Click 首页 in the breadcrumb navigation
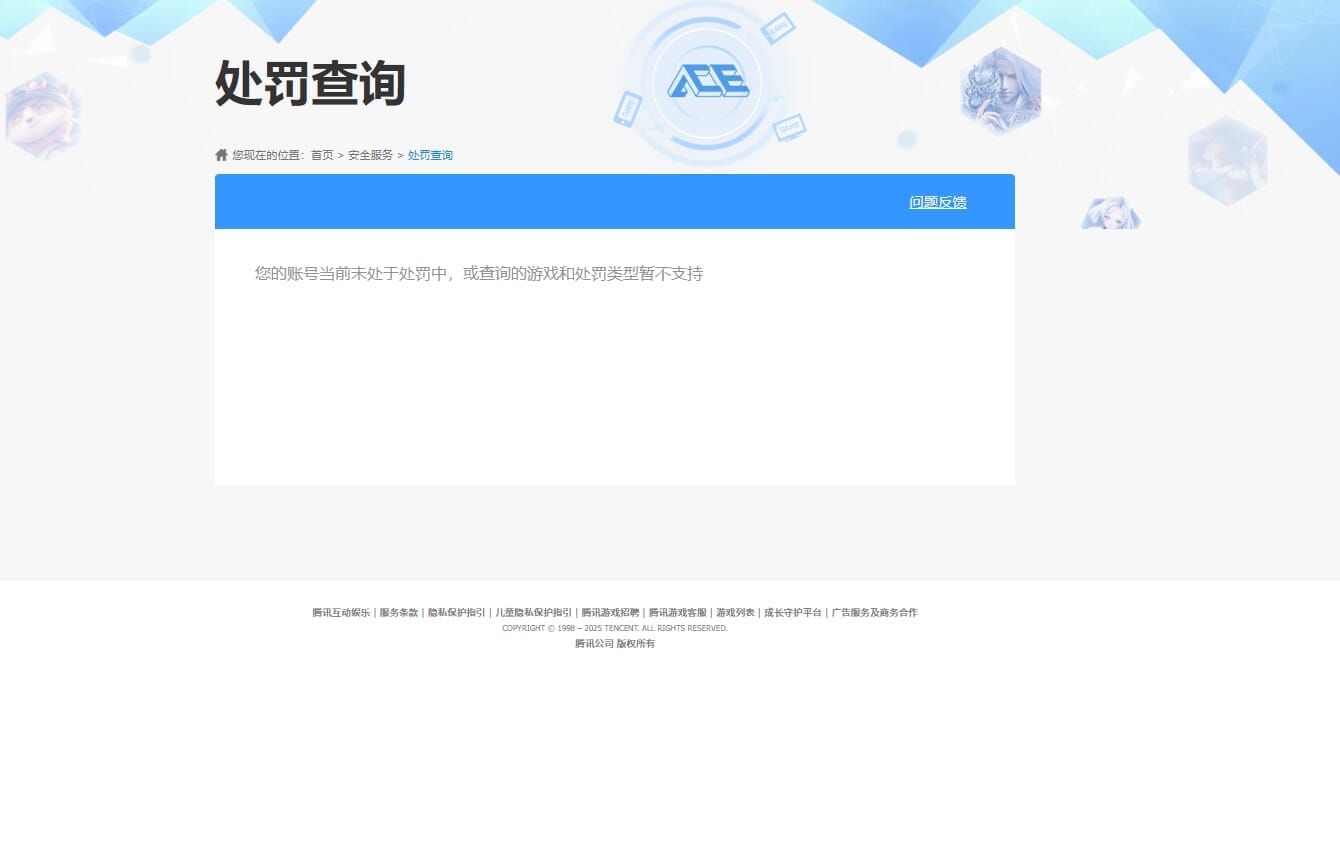The height and width of the screenshot is (845, 1340). click(321, 155)
